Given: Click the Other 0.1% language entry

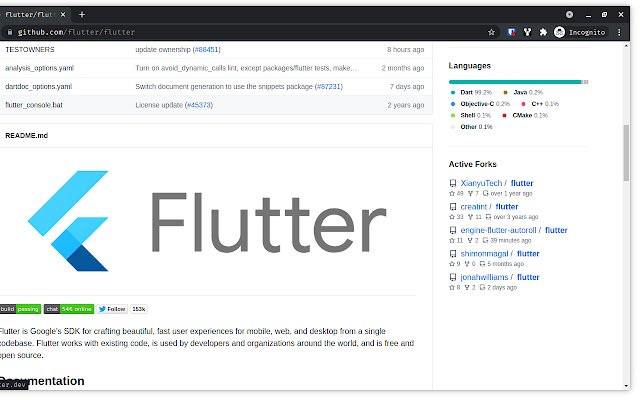Looking at the screenshot, I should coord(471,127).
